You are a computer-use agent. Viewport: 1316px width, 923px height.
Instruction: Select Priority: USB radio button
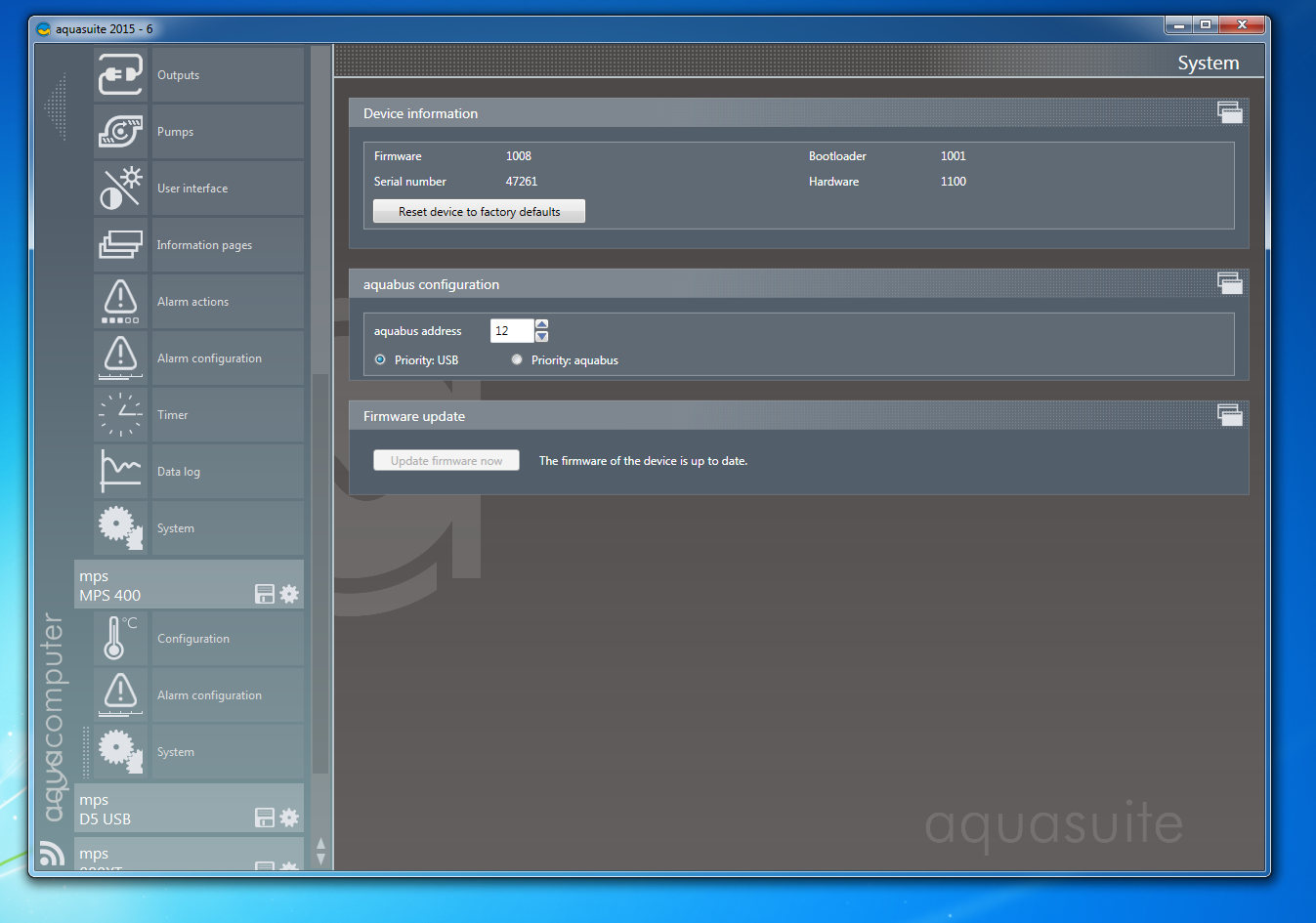click(380, 360)
